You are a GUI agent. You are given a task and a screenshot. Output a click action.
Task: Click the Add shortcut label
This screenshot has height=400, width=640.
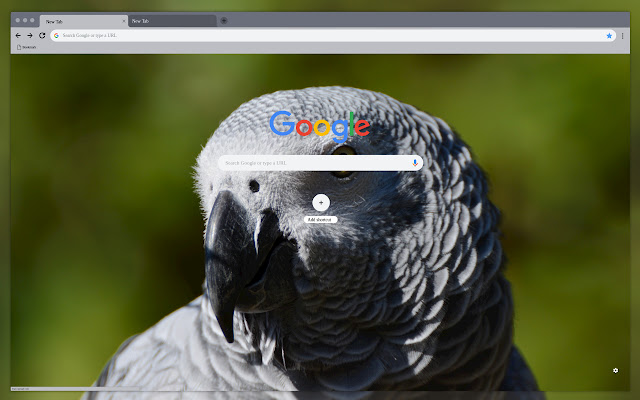coord(320,220)
